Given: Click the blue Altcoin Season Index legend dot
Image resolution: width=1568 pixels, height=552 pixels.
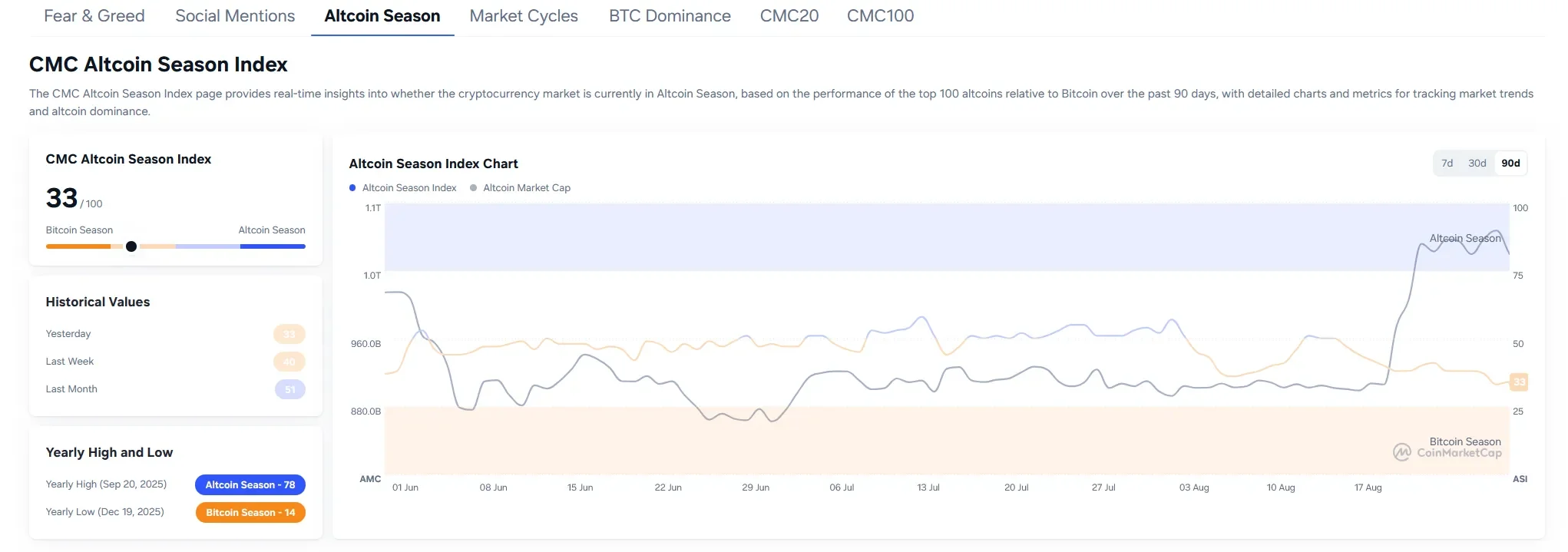Looking at the screenshot, I should pyautogui.click(x=352, y=187).
